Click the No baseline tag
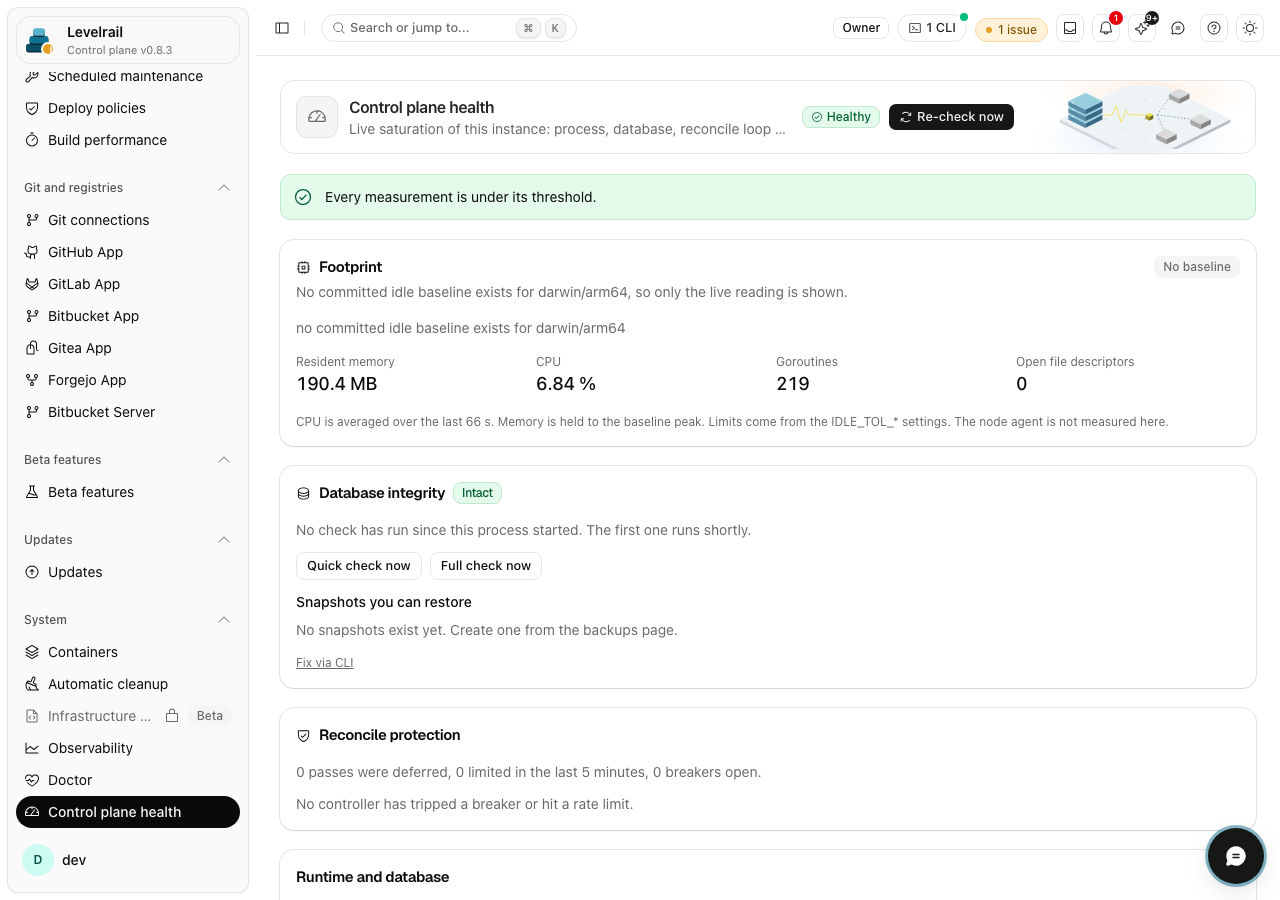 pos(1197,267)
